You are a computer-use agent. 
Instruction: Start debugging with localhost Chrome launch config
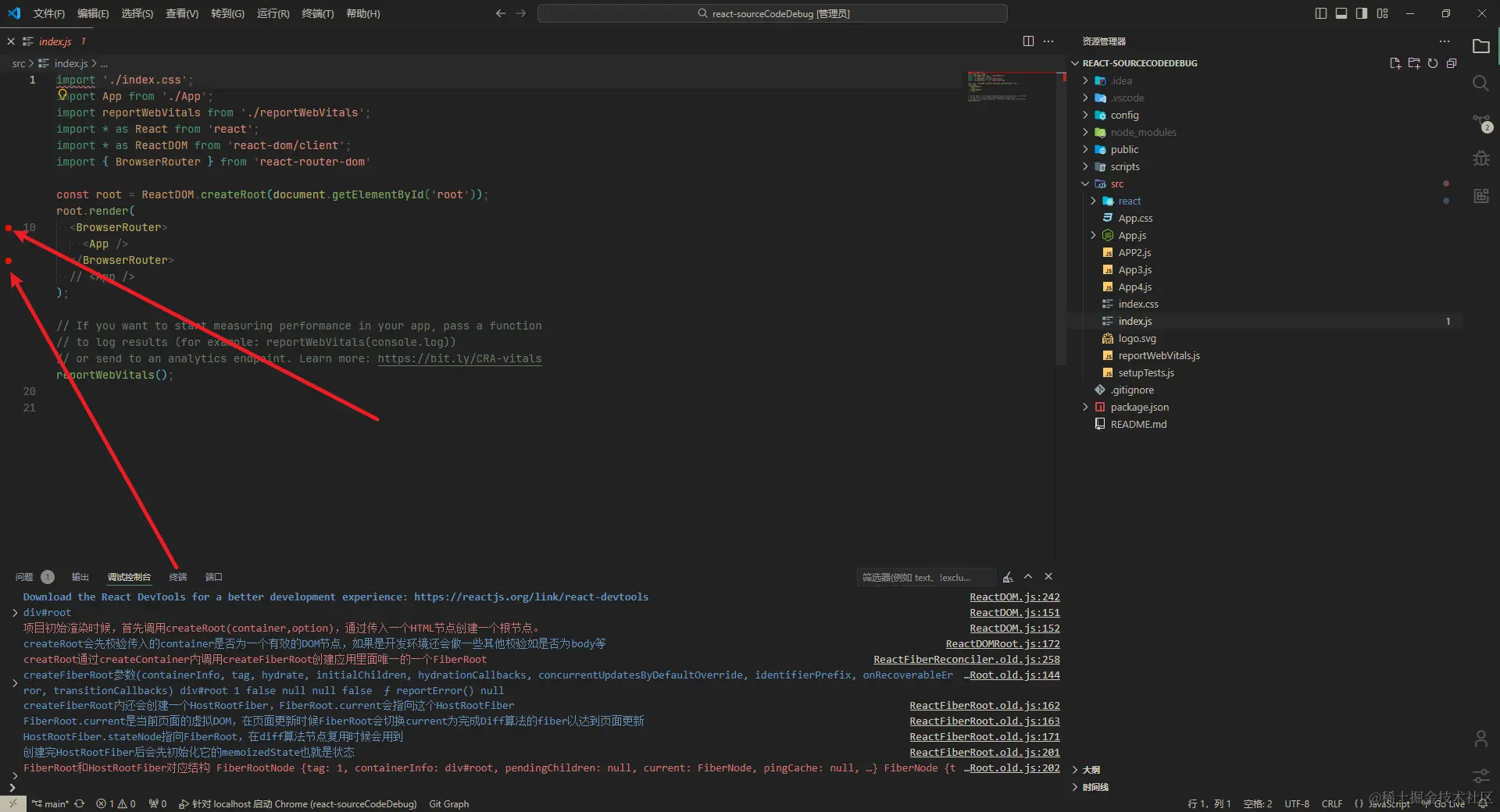pyautogui.click(x=298, y=803)
